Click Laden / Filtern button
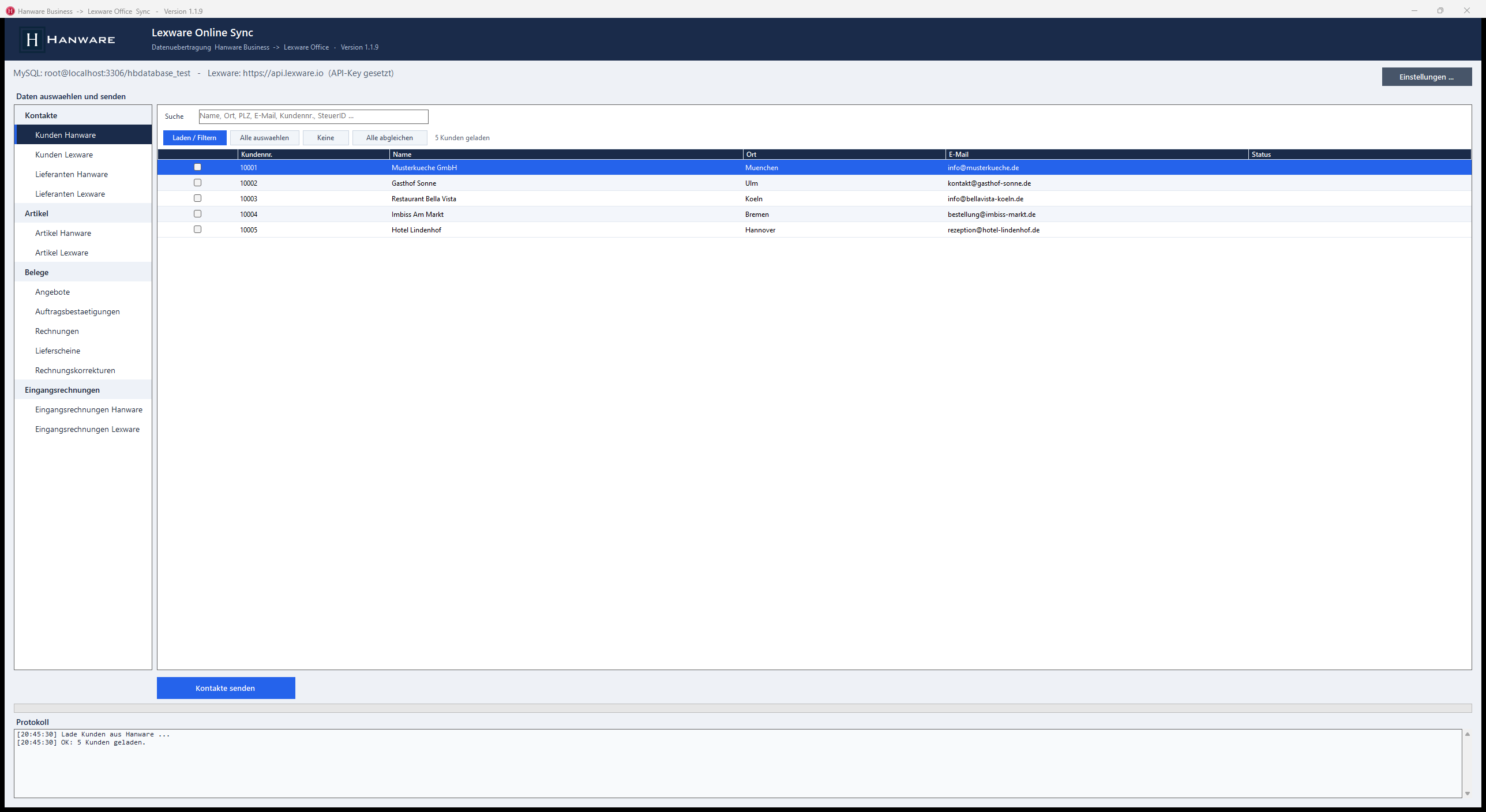1486x812 pixels. [x=194, y=138]
